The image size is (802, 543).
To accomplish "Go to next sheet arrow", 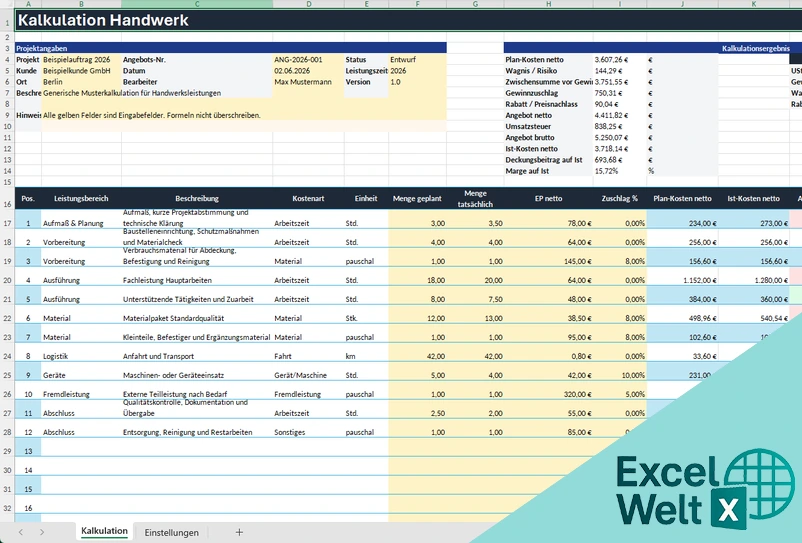I will (42, 532).
